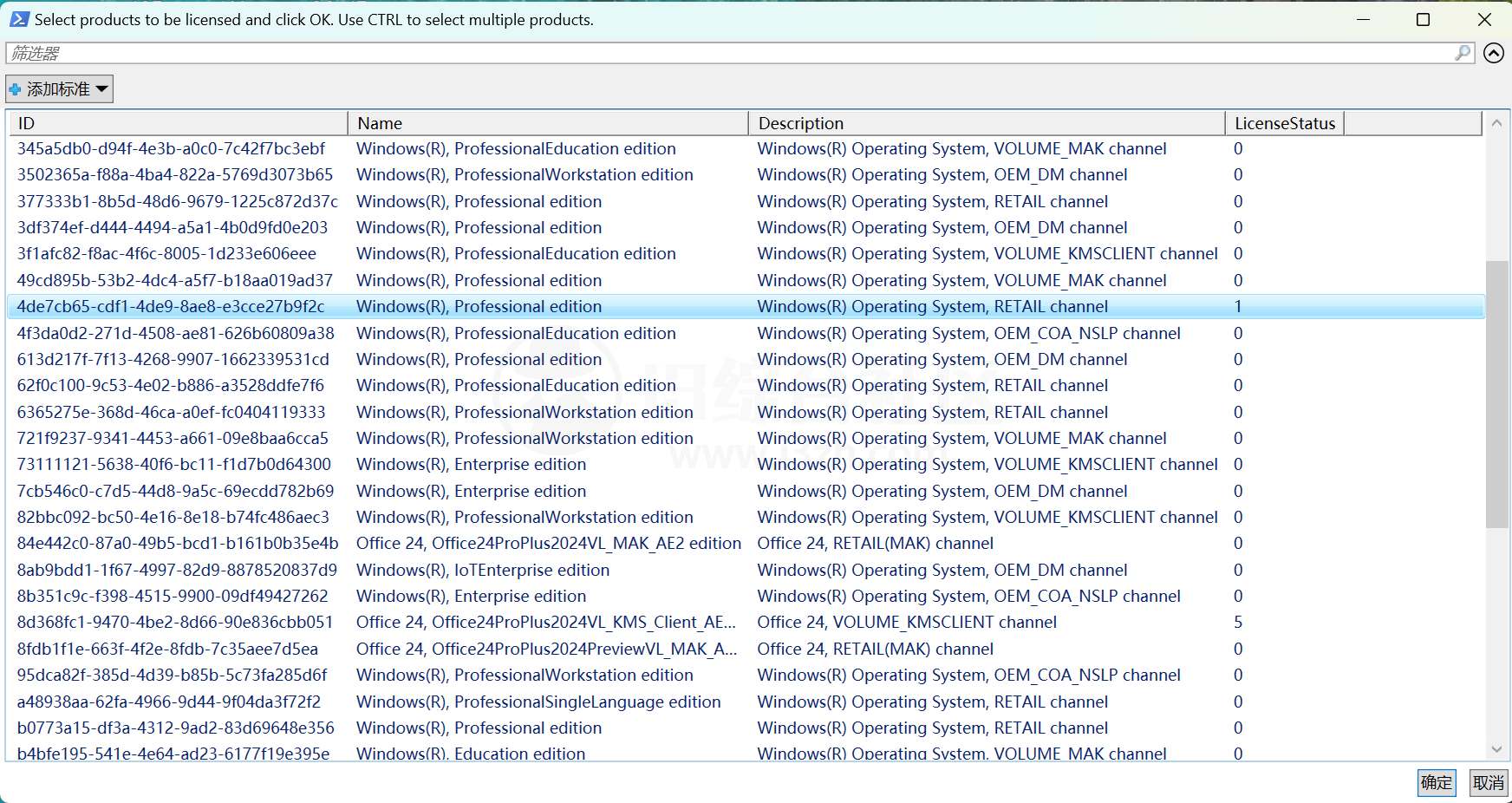Select the Office24ProPlus2024VL_MAK_AE2 edition row
Screen dimensions: 1512x803
(x=548, y=544)
